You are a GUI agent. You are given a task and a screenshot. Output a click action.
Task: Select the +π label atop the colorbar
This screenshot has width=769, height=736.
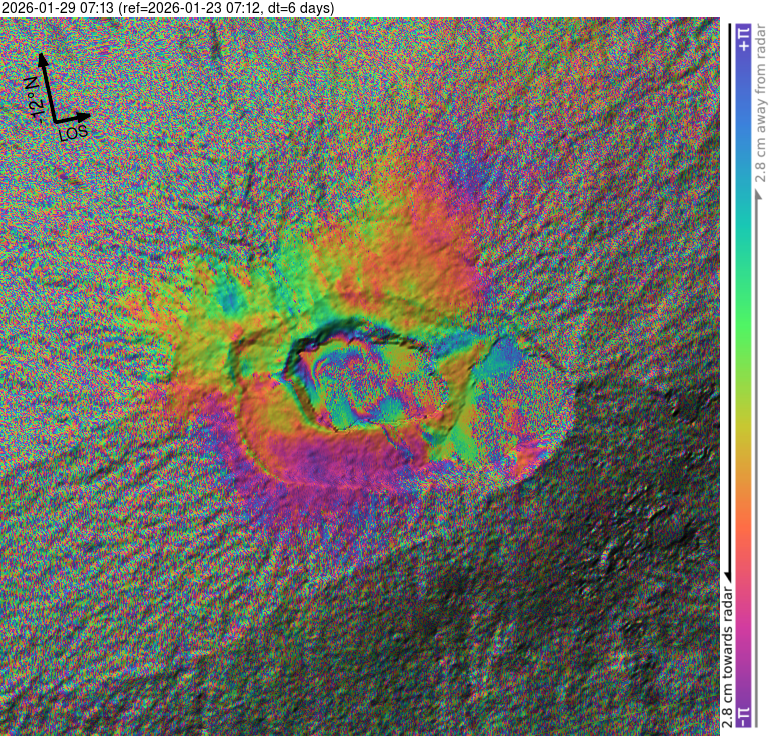click(742, 38)
